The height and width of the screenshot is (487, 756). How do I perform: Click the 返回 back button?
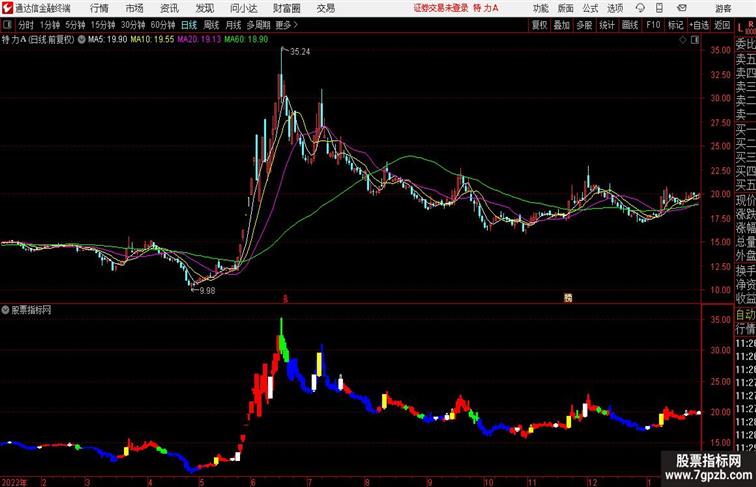tap(722, 25)
